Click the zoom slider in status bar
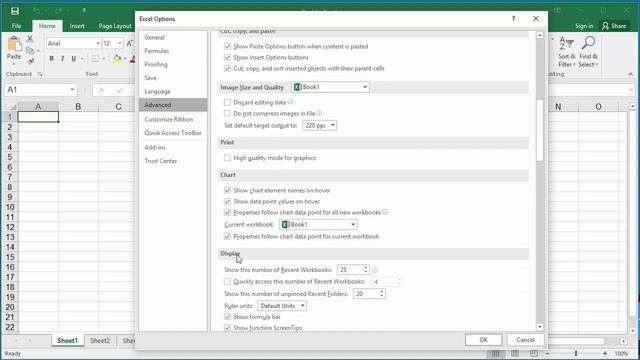 click(x=576, y=353)
